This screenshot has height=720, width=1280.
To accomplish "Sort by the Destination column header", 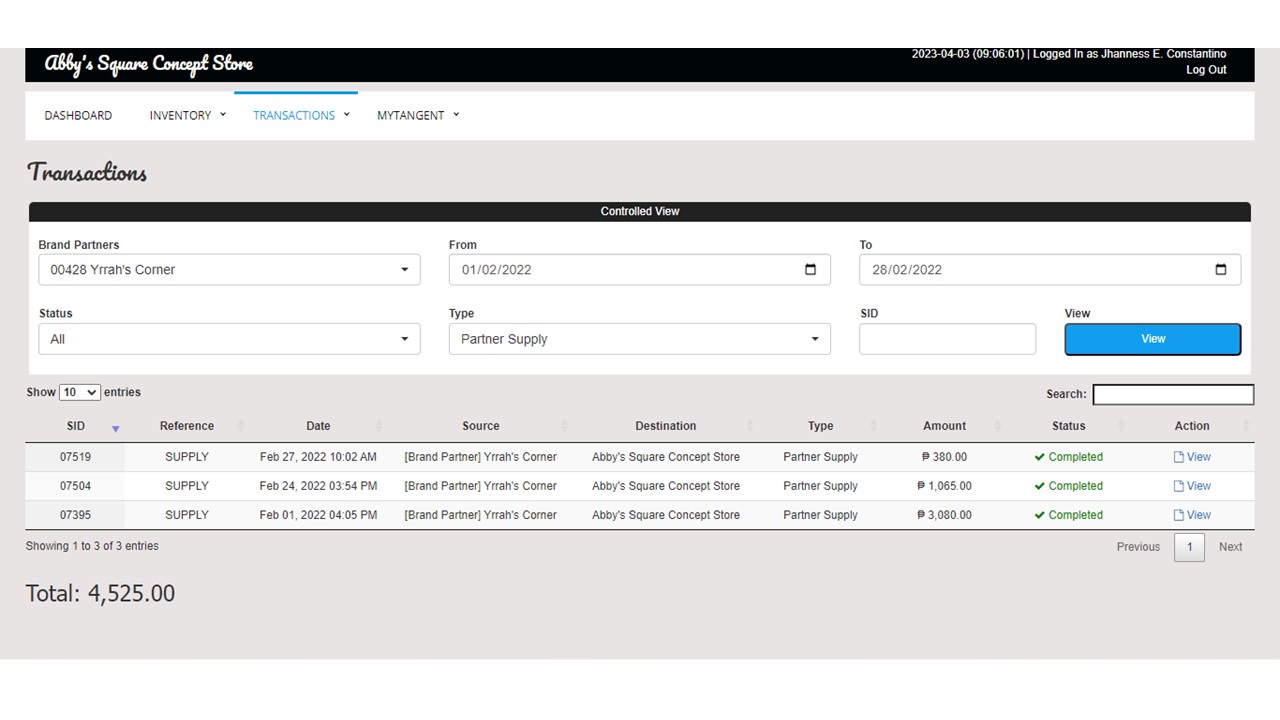I will pyautogui.click(x=666, y=426).
